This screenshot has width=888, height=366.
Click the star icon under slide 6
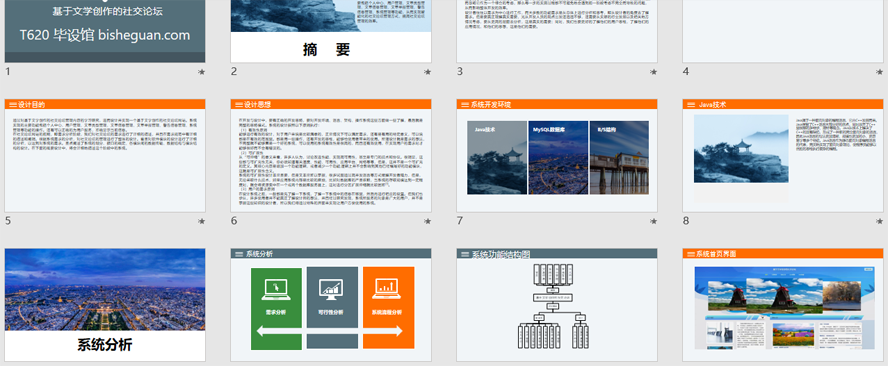point(428,222)
